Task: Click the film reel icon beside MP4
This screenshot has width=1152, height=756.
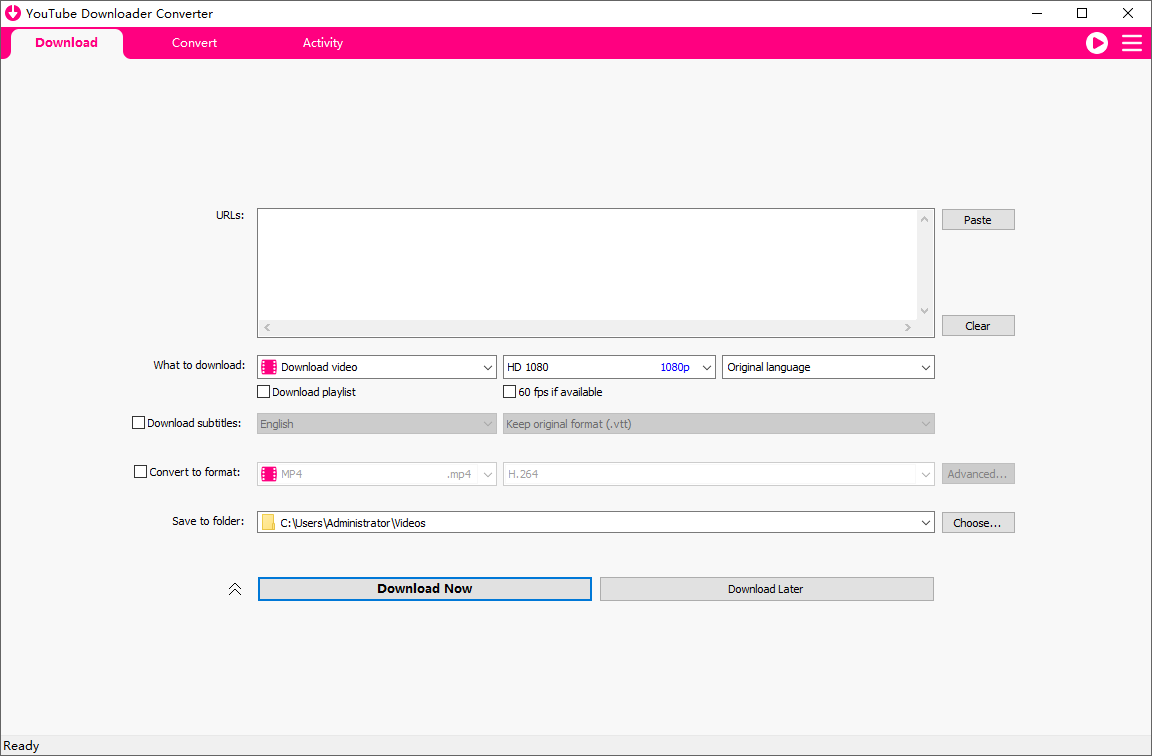Action: pos(268,473)
